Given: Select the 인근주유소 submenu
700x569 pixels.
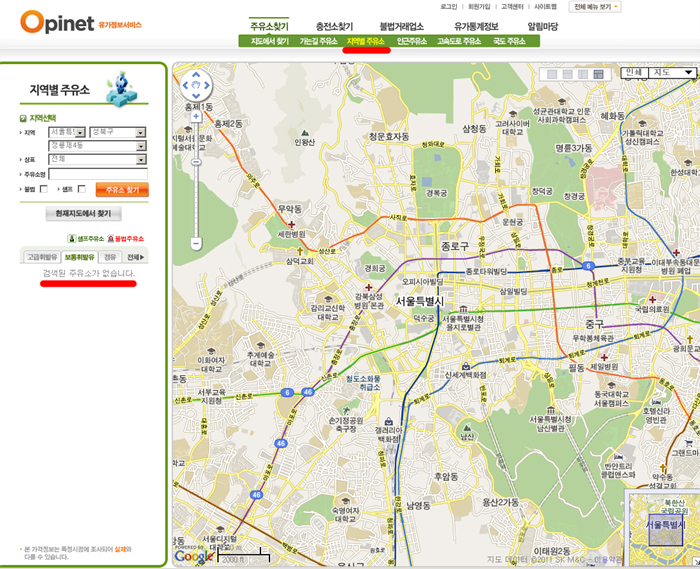Looking at the screenshot, I should coord(412,42).
